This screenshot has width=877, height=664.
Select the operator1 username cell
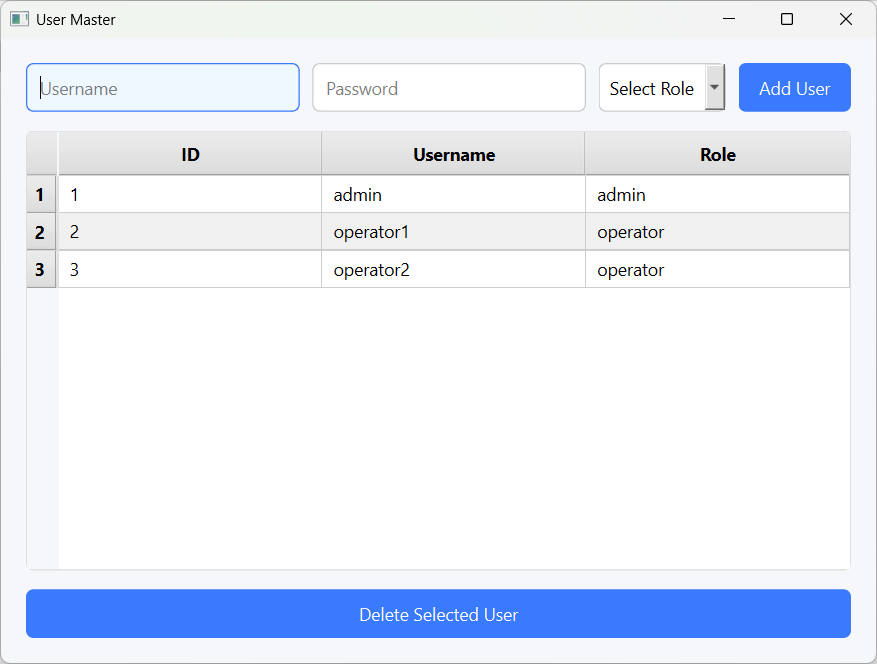pyautogui.click(x=453, y=232)
